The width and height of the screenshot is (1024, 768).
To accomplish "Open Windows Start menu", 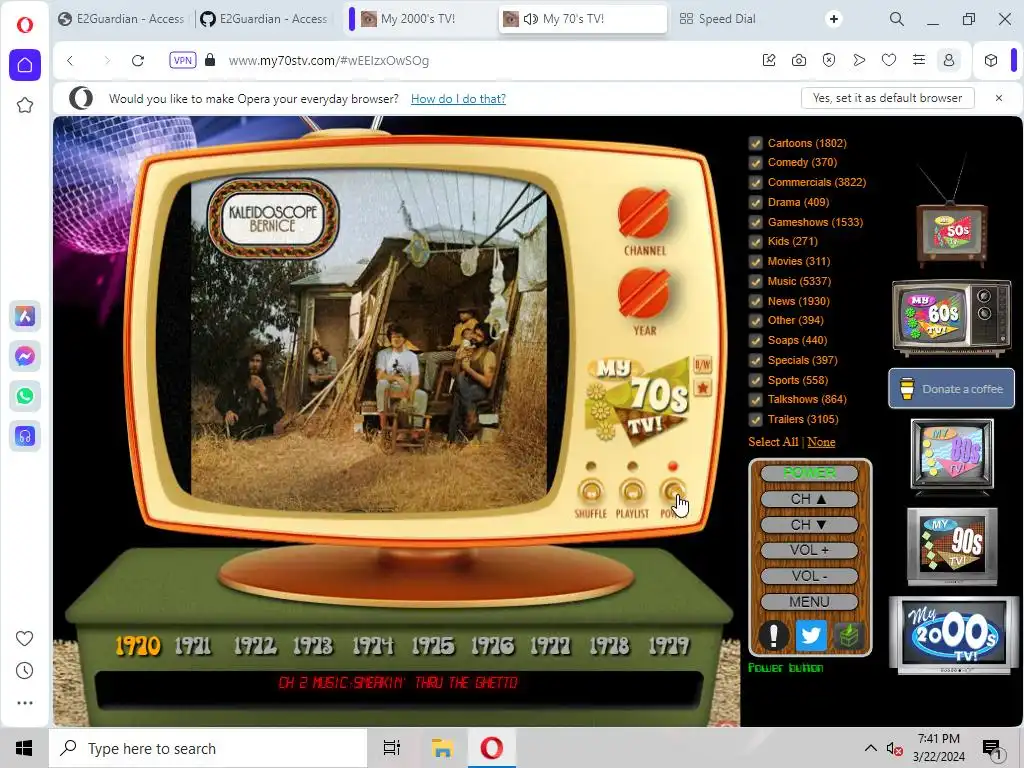I will coord(24,748).
